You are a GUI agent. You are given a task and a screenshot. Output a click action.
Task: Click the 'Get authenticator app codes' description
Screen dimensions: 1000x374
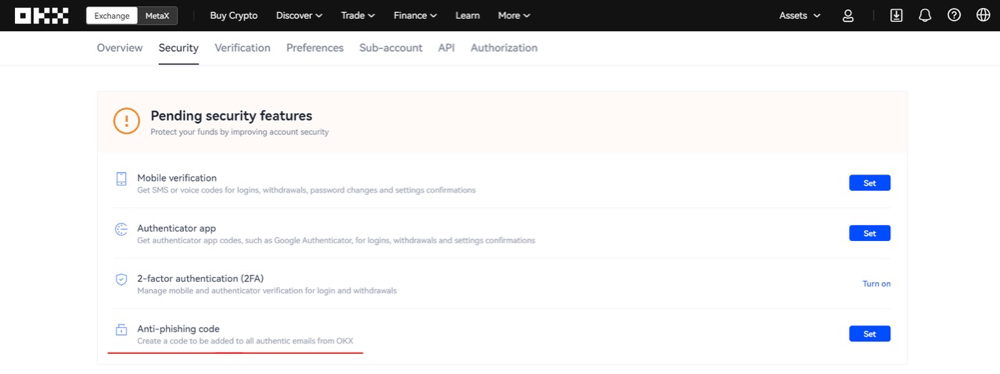pos(336,241)
